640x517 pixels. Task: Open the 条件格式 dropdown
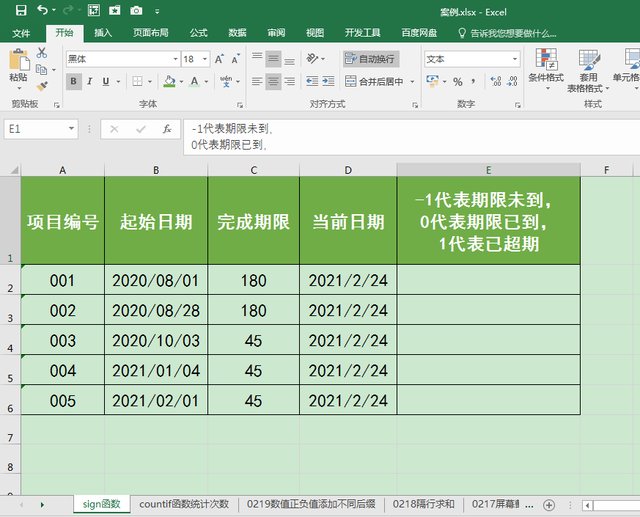pyautogui.click(x=546, y=69)
